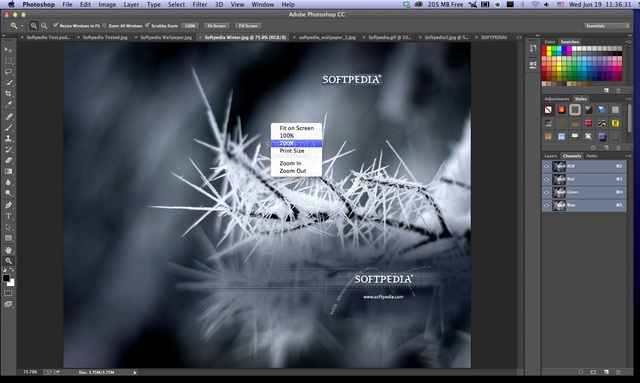Toggle Resize Windows to Fit checkbox
This screenshot has width=640, height=383.
tap(56, 25)
